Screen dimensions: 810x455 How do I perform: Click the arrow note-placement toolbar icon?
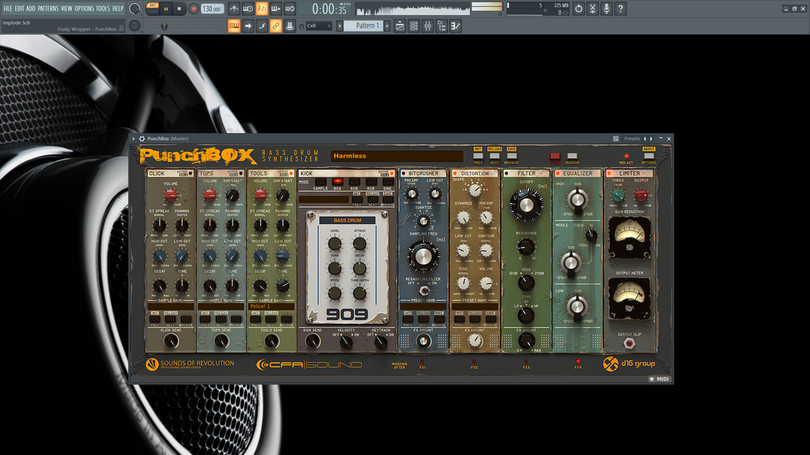[248, 26]
